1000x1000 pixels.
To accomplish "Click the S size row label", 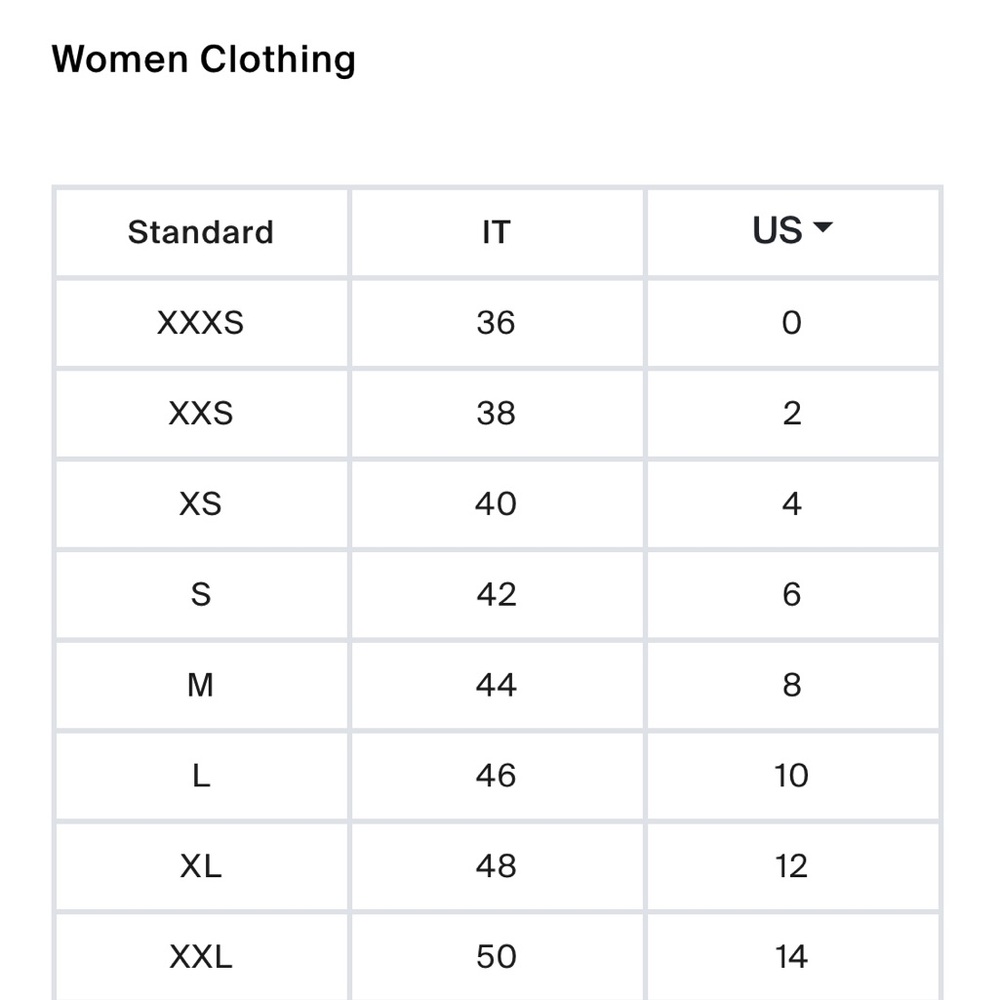I will tap(200, 594).
